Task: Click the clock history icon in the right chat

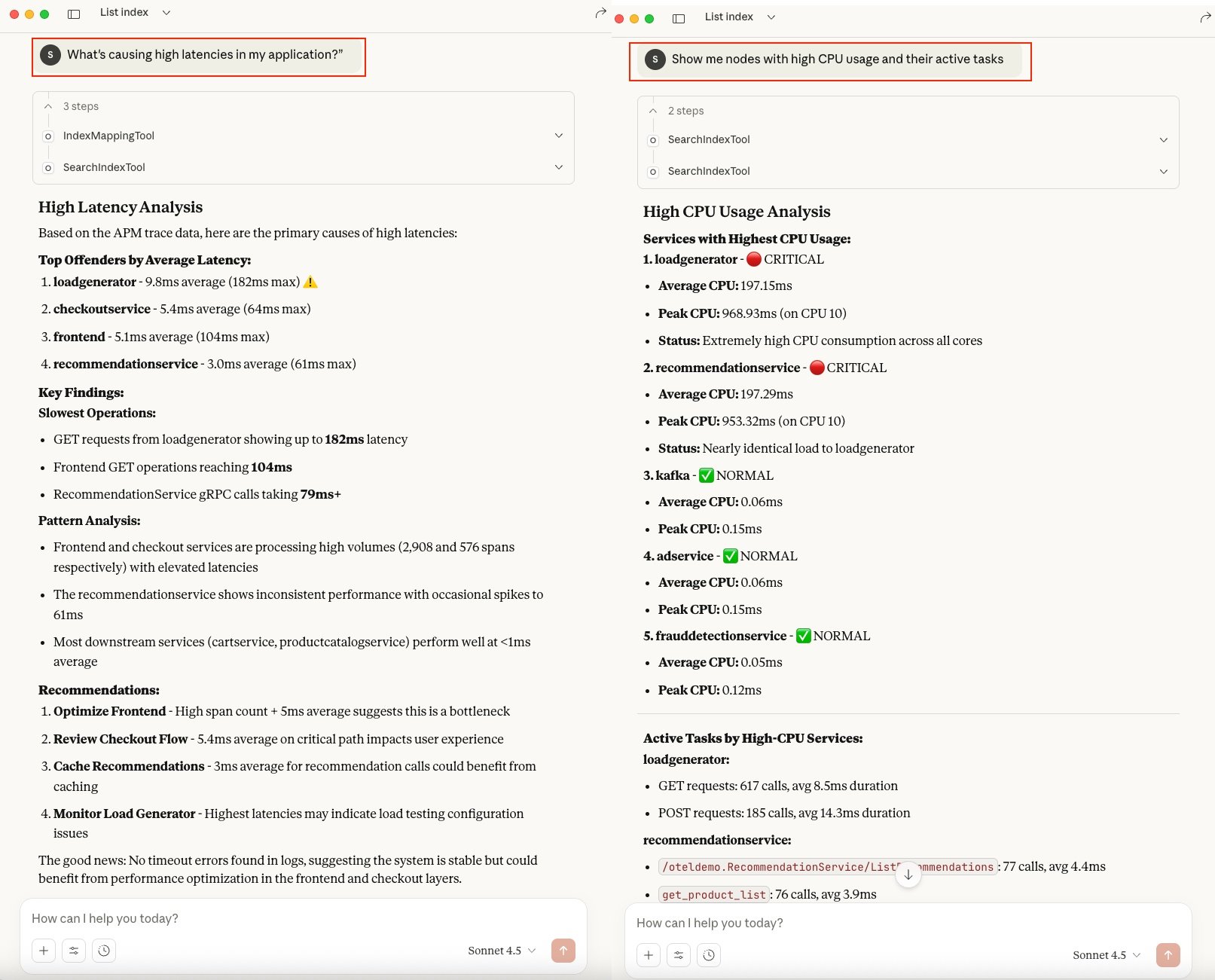Action: (x=709, y=955)
